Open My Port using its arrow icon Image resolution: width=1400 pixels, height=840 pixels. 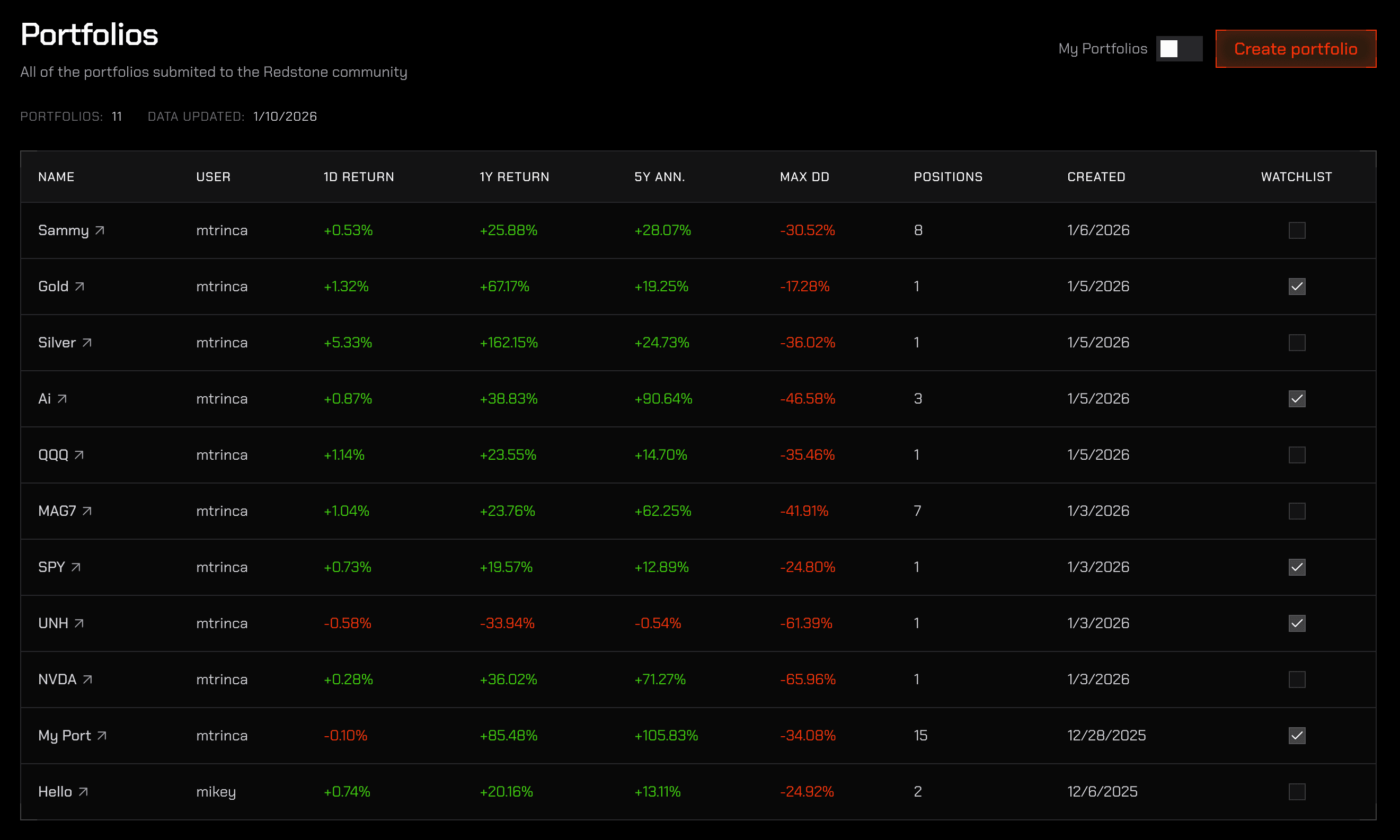[102, 735]
